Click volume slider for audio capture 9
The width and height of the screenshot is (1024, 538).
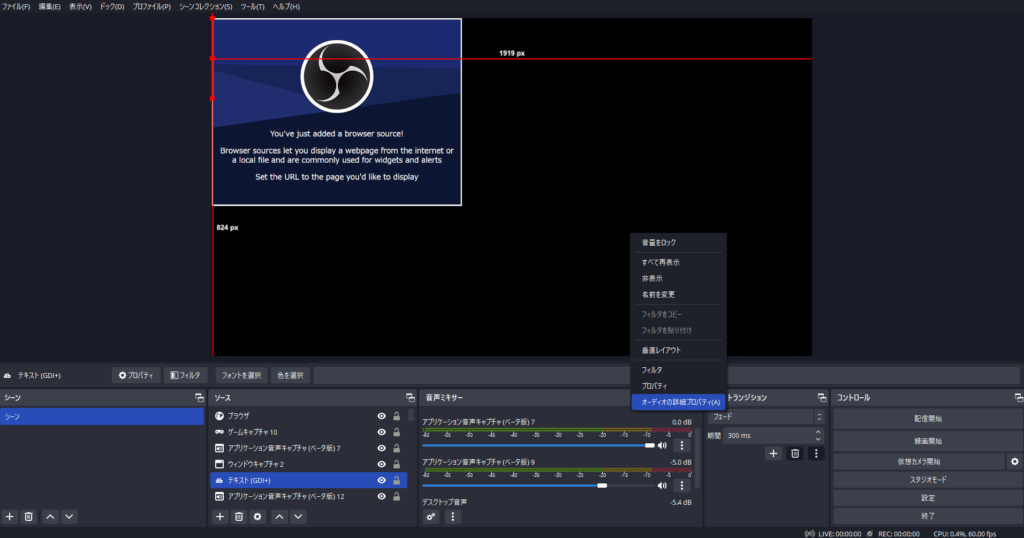point(538,485)
